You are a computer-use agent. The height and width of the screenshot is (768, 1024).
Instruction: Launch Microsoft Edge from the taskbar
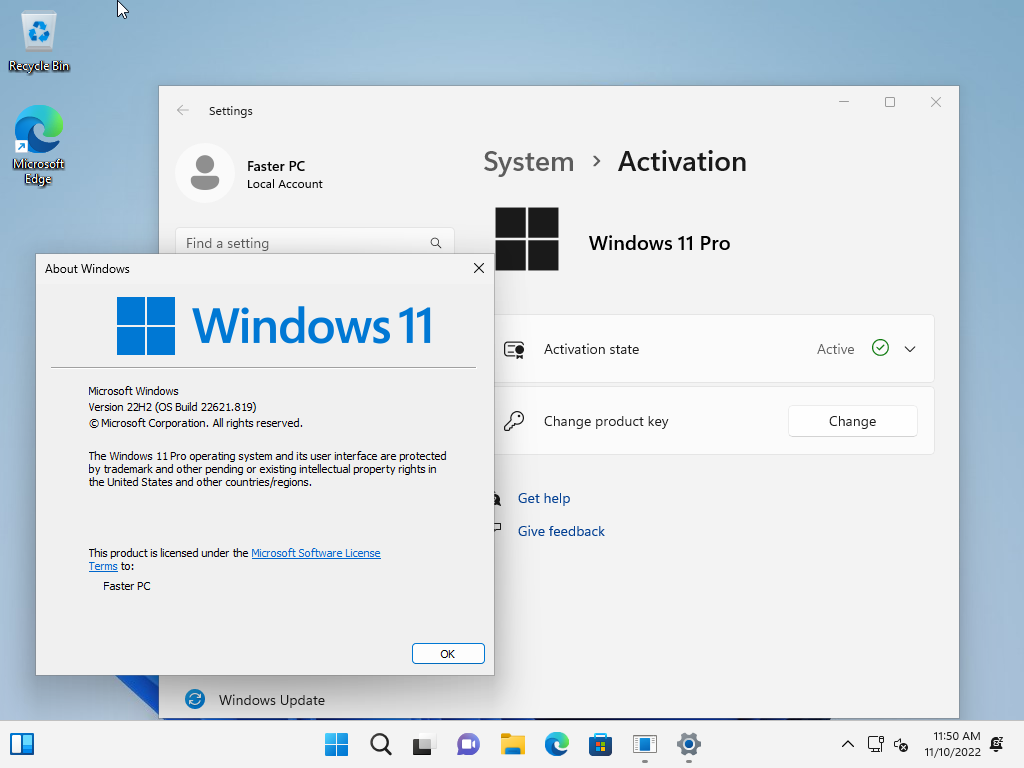click(x=556, y=744)
